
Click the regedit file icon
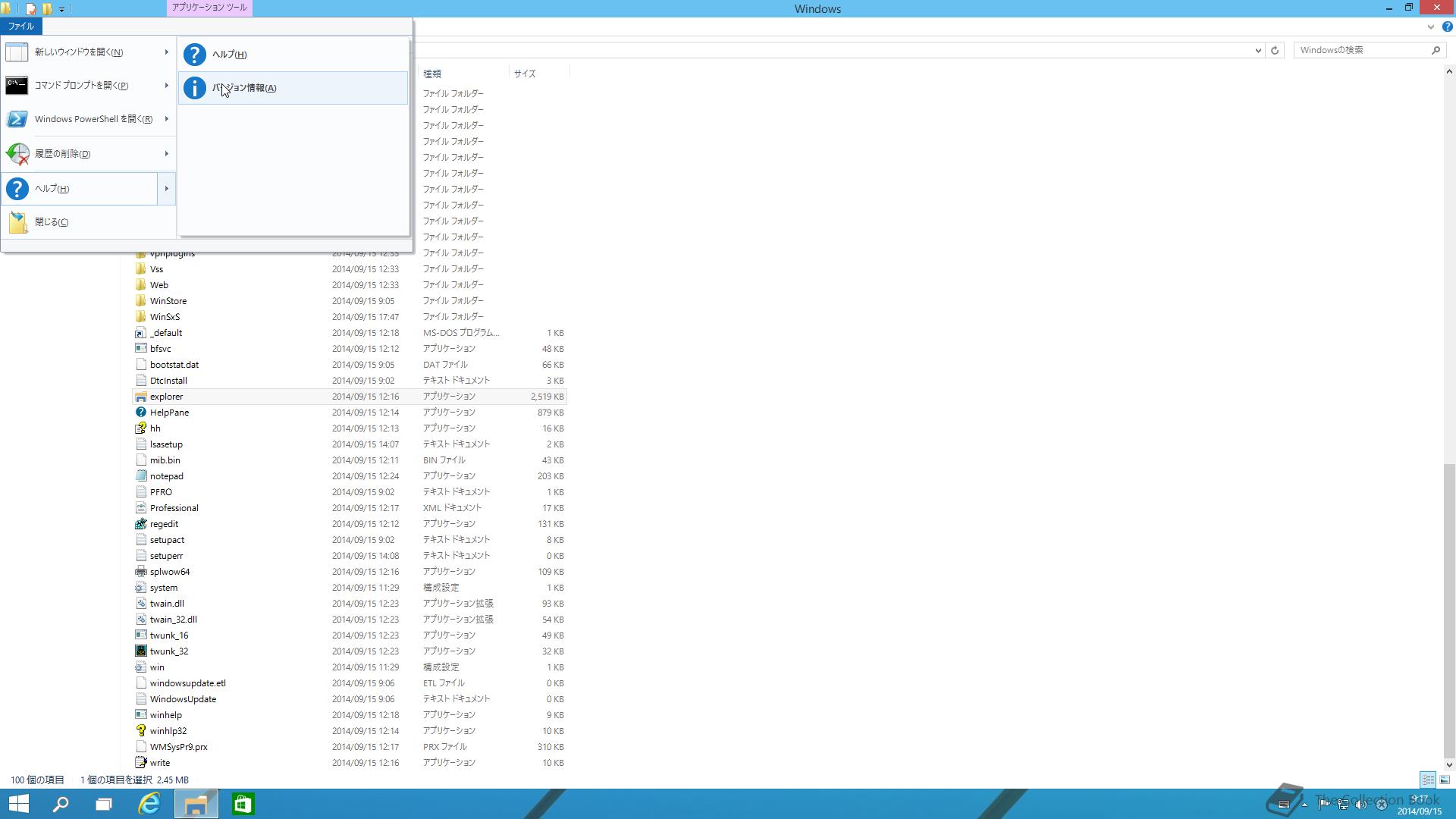140,524
